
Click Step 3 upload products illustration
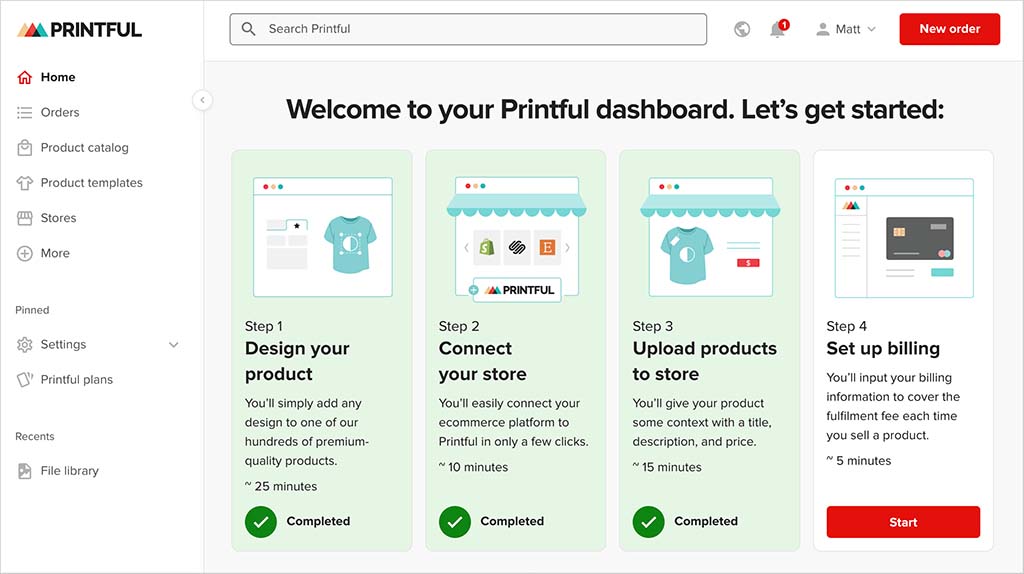tap(711, 237)
